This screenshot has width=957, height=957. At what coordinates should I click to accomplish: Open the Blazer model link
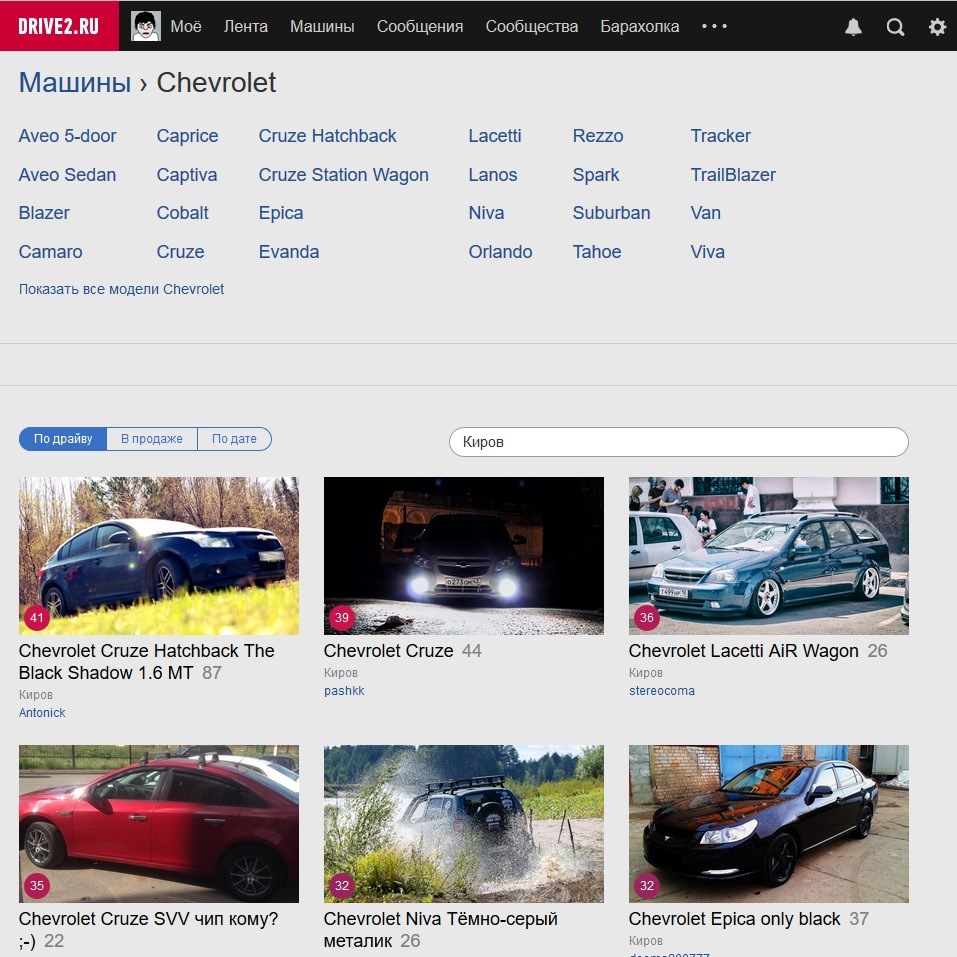pos(45,213)
